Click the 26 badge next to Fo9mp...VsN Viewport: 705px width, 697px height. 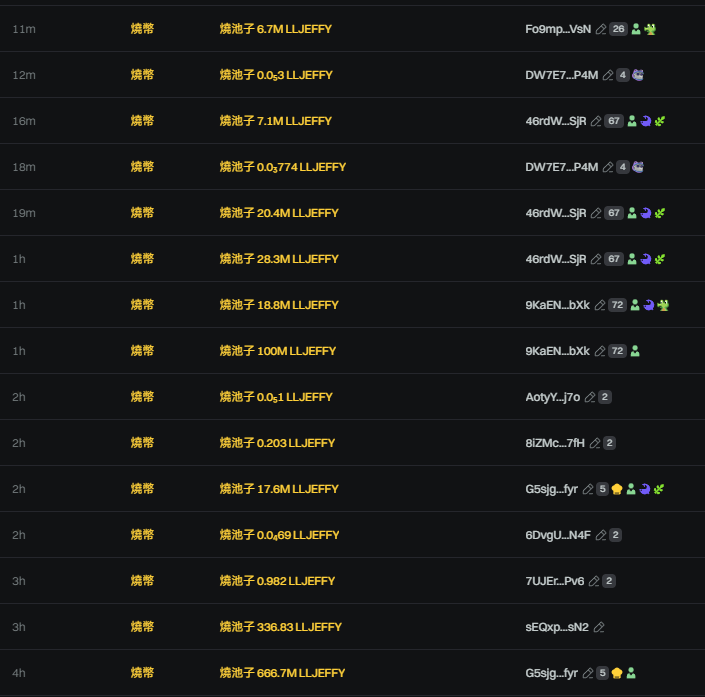[x=618, y=29]
